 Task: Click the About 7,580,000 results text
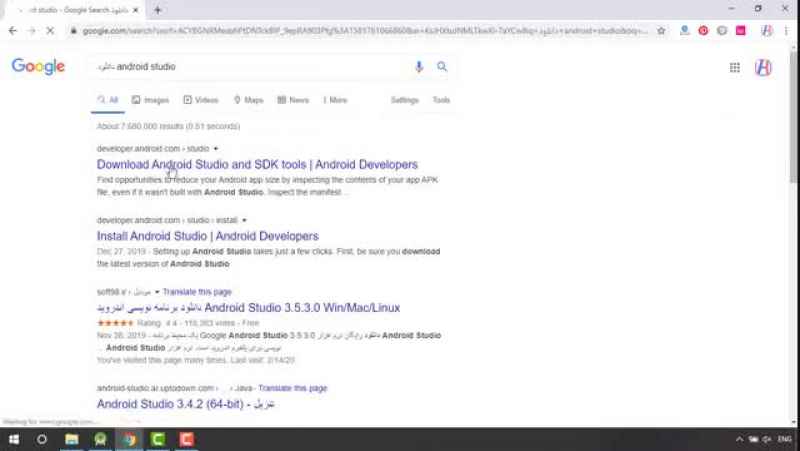click(168, 126)
